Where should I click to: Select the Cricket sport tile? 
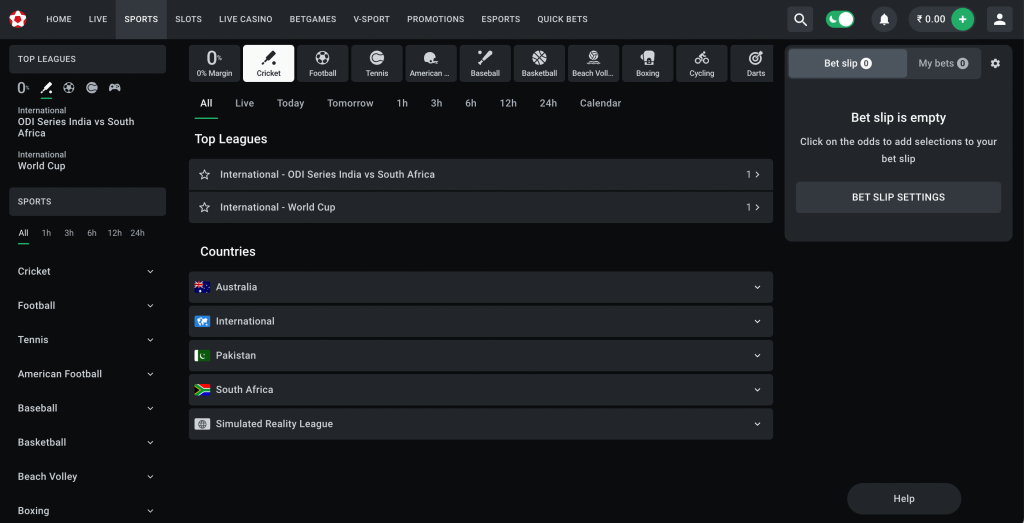[x=268, y=63]
